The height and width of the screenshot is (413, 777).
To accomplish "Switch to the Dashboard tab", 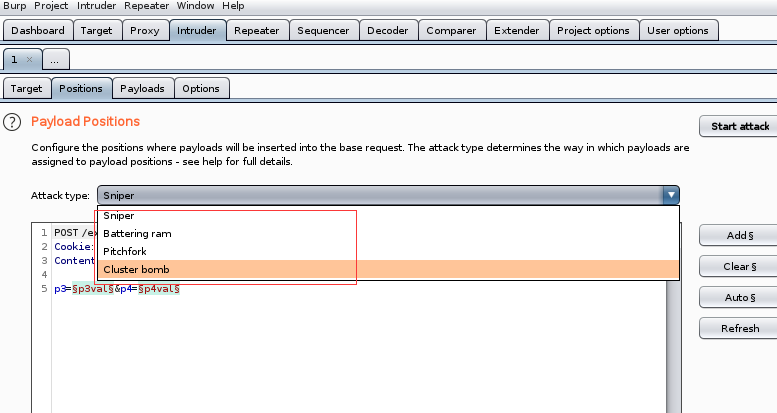I will tap(38, 30).
